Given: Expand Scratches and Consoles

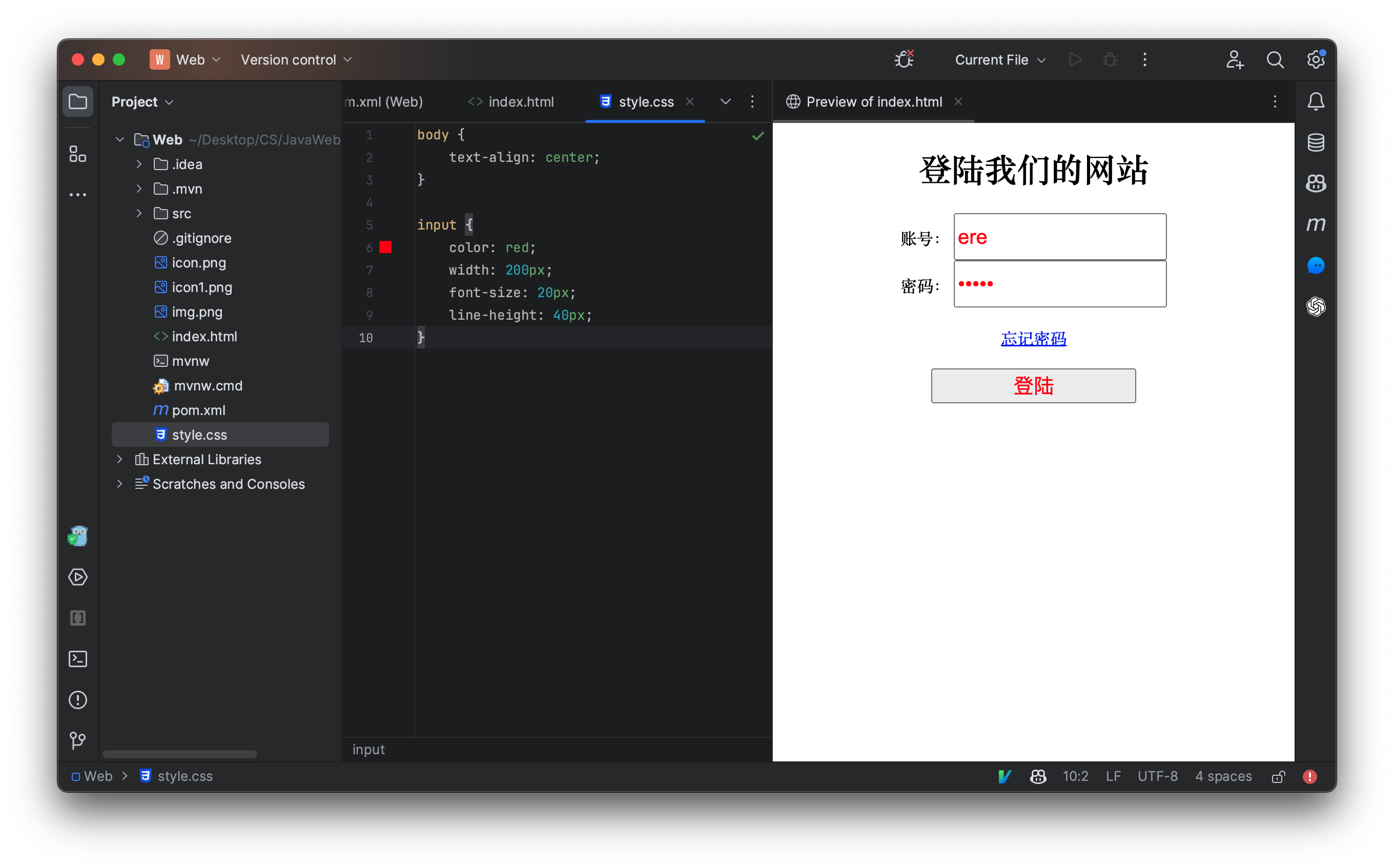Looking at the screenshot, I should tap(119, 484).
